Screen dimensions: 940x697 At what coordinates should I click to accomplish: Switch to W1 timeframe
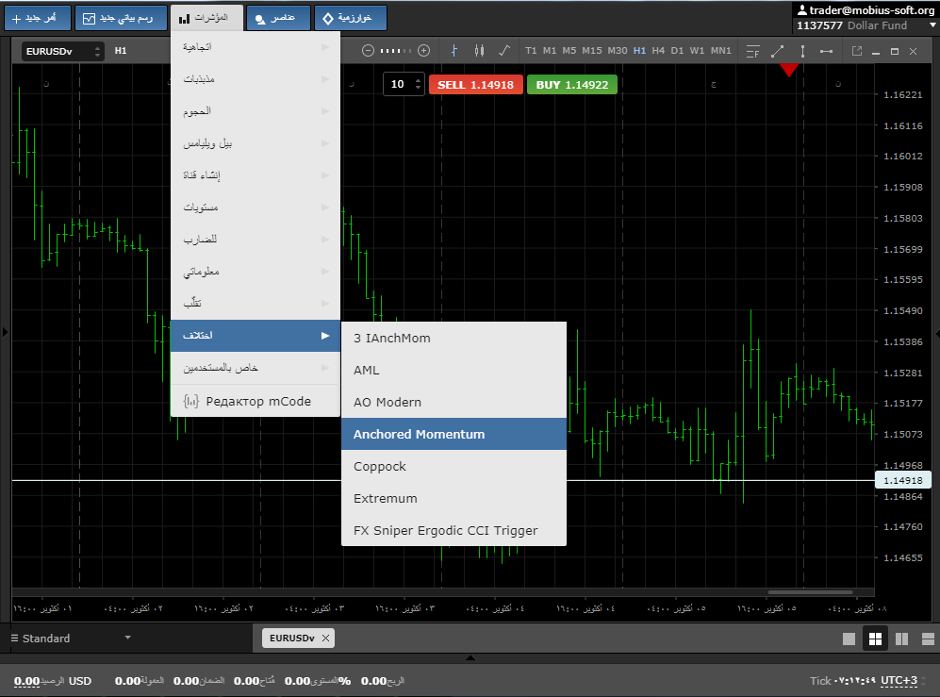tap(697, 51)
